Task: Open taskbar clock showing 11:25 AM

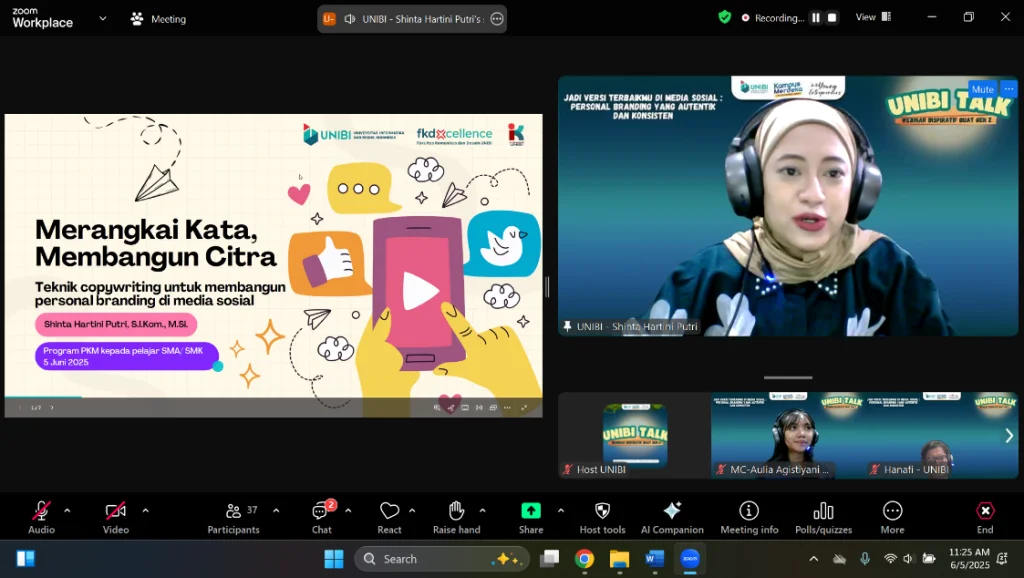Action: pyautogui.click(x=969, y=559)
